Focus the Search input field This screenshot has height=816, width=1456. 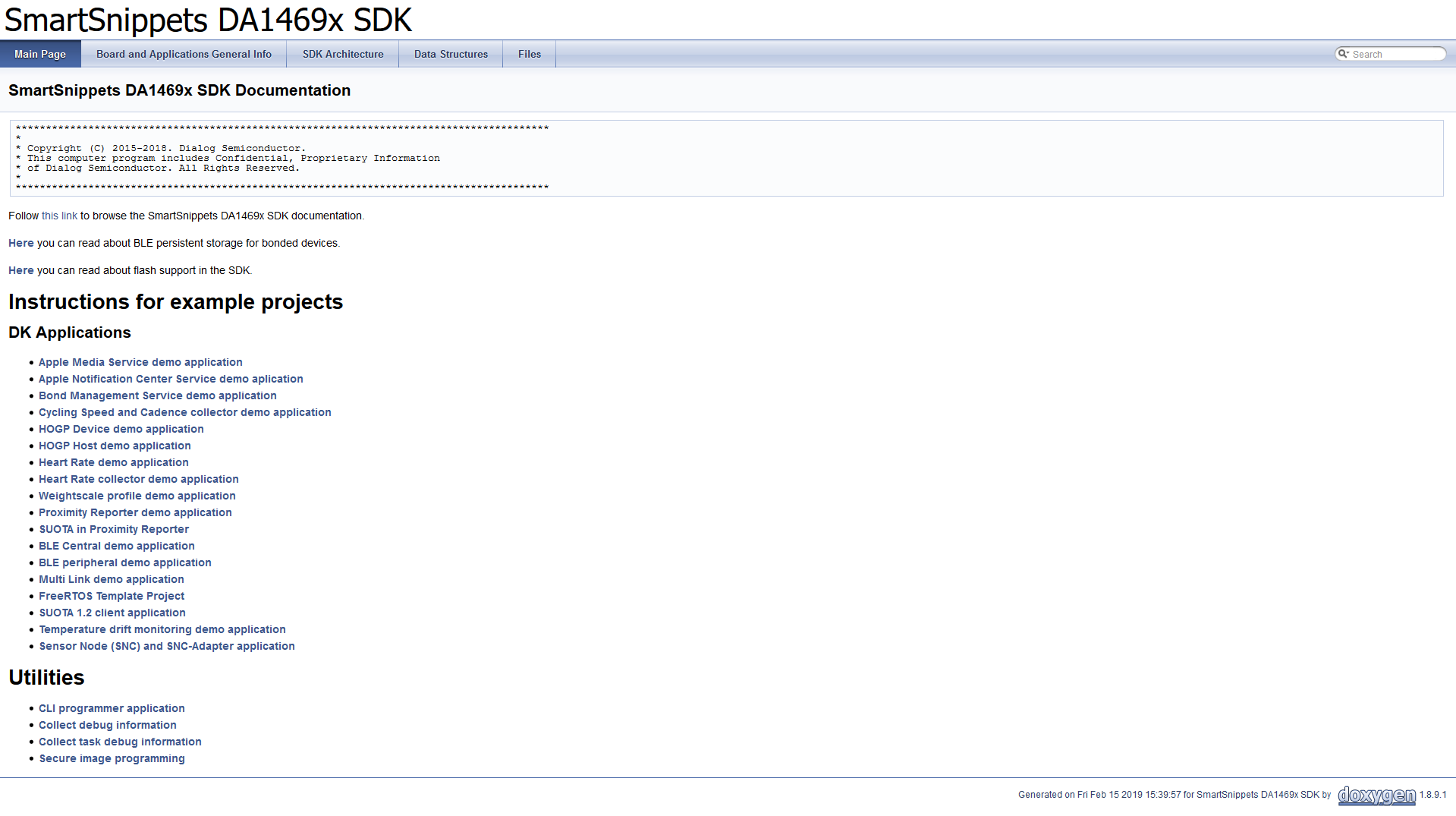[x=1397, y=54]
